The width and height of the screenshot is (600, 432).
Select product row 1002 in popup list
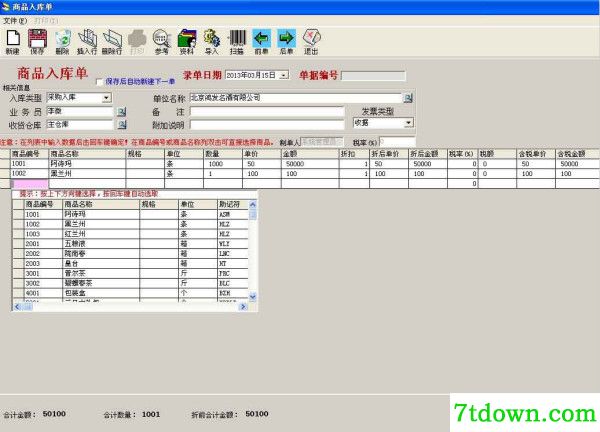click(x=130, y=224)
